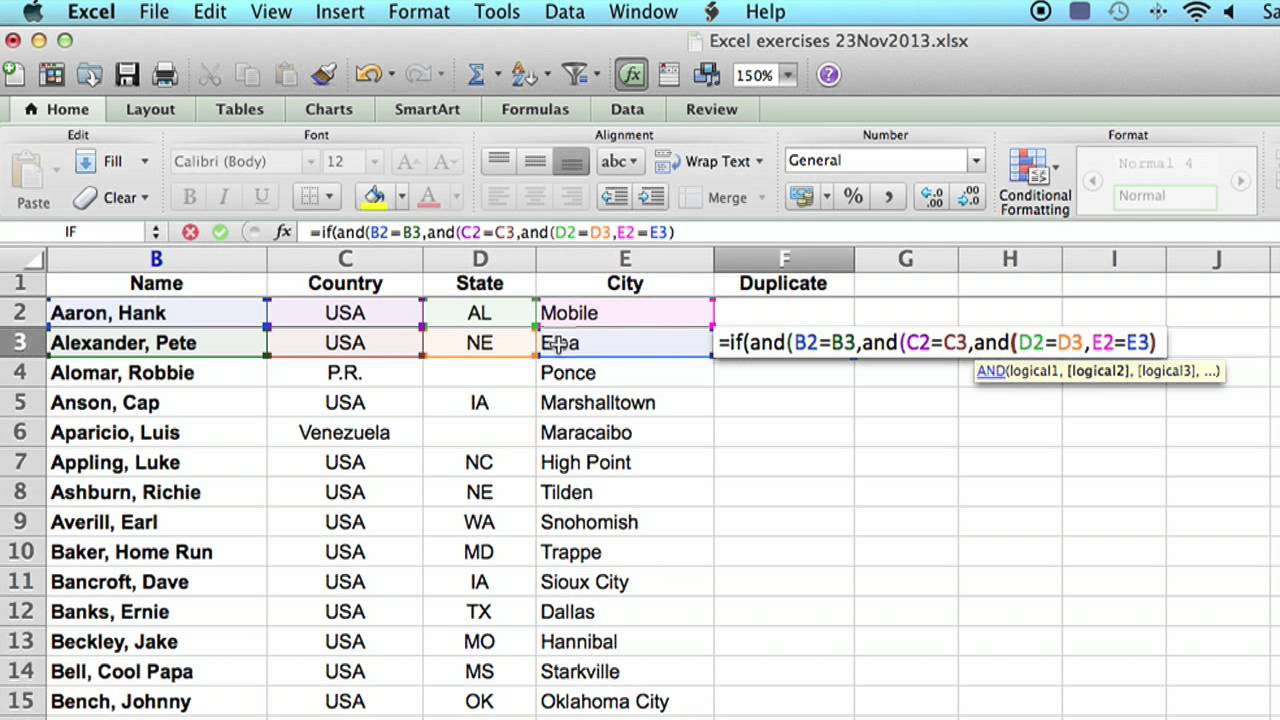Toggle align top vertical alignment
This screenshot has height=720, width=1280.
click(x=499, y=161)
